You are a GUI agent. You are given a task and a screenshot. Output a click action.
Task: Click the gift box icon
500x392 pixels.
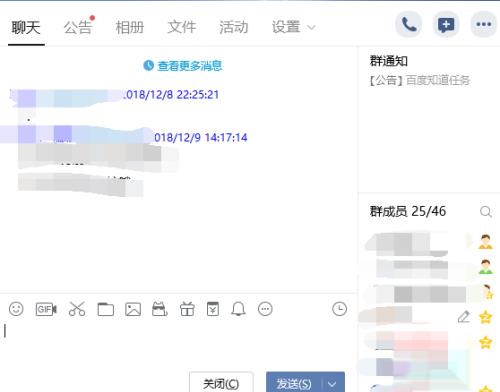(x=187, y=309)
